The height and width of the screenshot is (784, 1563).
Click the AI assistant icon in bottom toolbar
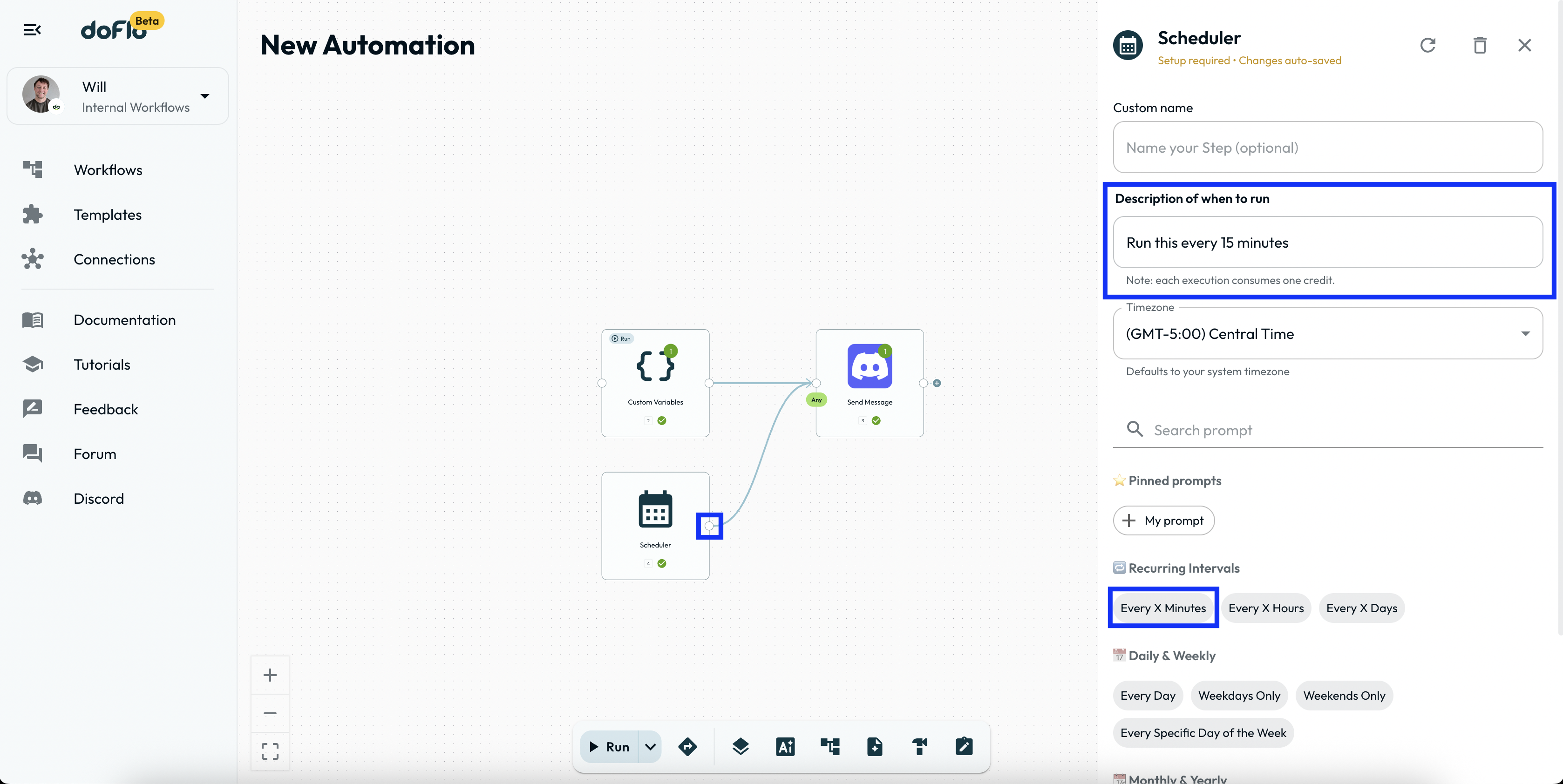point(785,746)
